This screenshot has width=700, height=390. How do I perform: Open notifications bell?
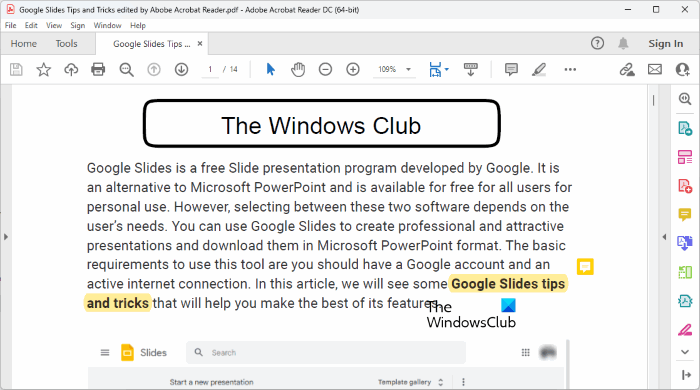pyautogui.click(x=623, y=43)
